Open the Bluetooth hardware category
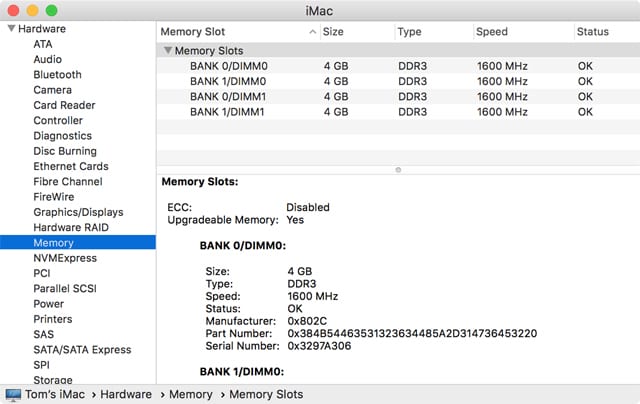 tap(57, 75)
